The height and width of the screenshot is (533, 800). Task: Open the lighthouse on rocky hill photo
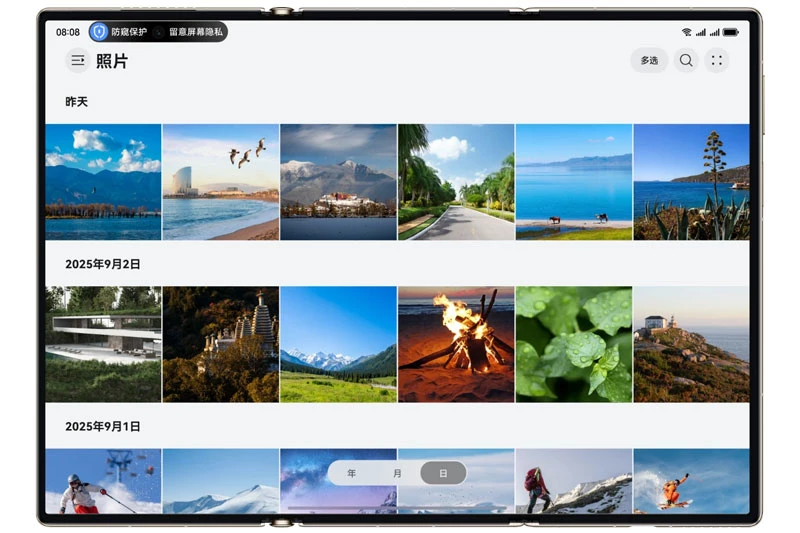click(x=691, y=344)
